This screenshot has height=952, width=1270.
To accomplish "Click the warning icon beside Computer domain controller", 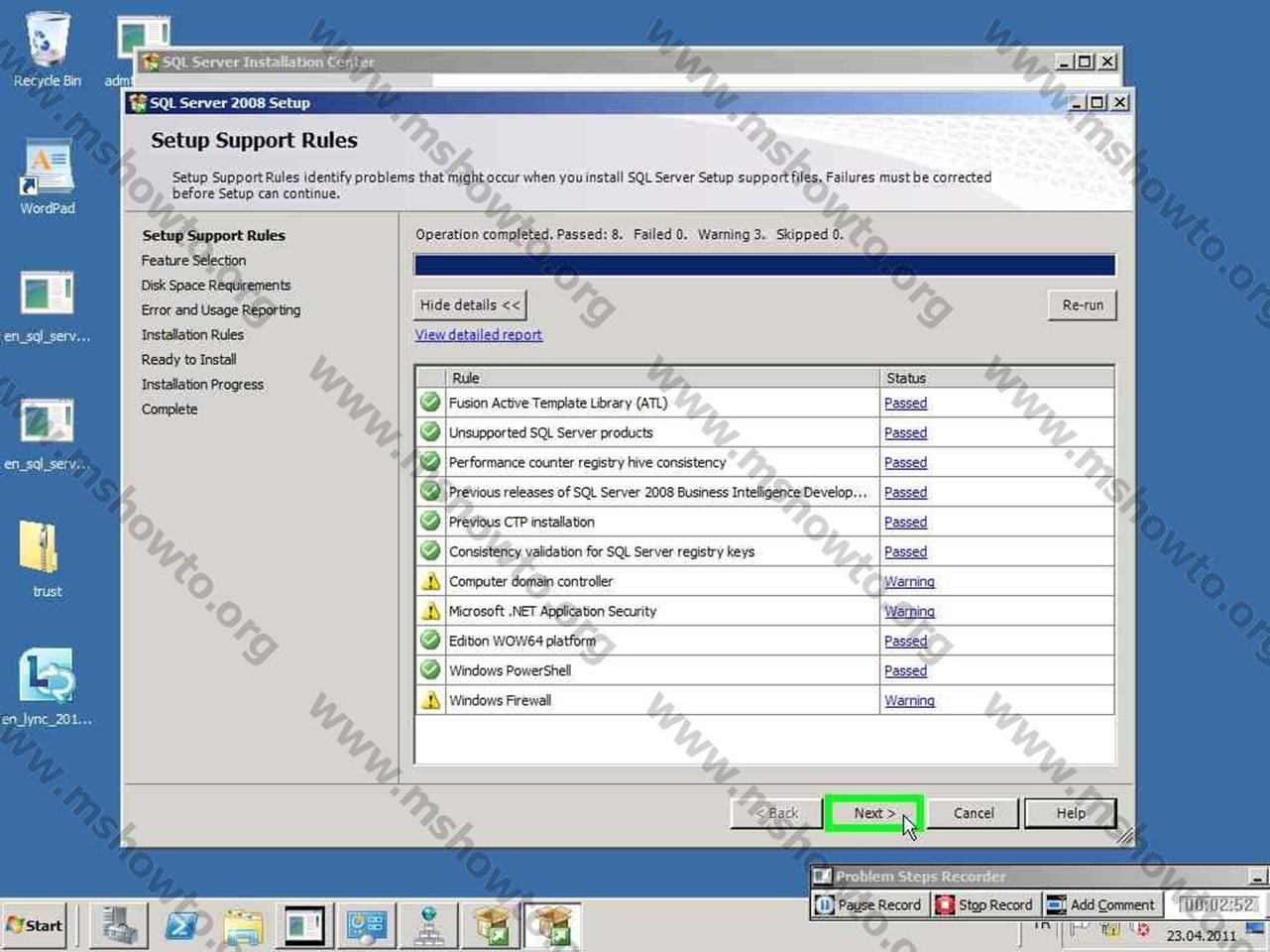I will (x=430, y=581).
